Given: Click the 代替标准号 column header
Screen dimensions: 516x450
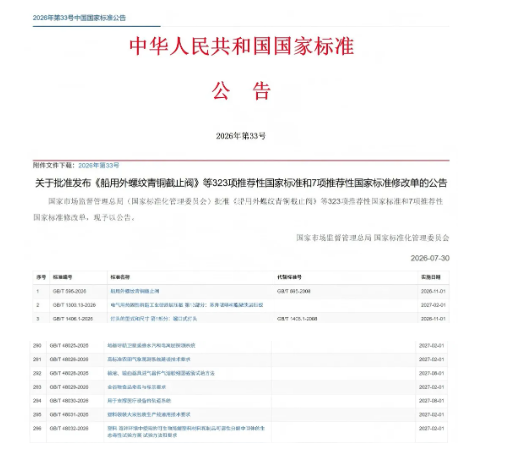Looking at the screenshot, I should pyautogui.click(x=289, y=277).
